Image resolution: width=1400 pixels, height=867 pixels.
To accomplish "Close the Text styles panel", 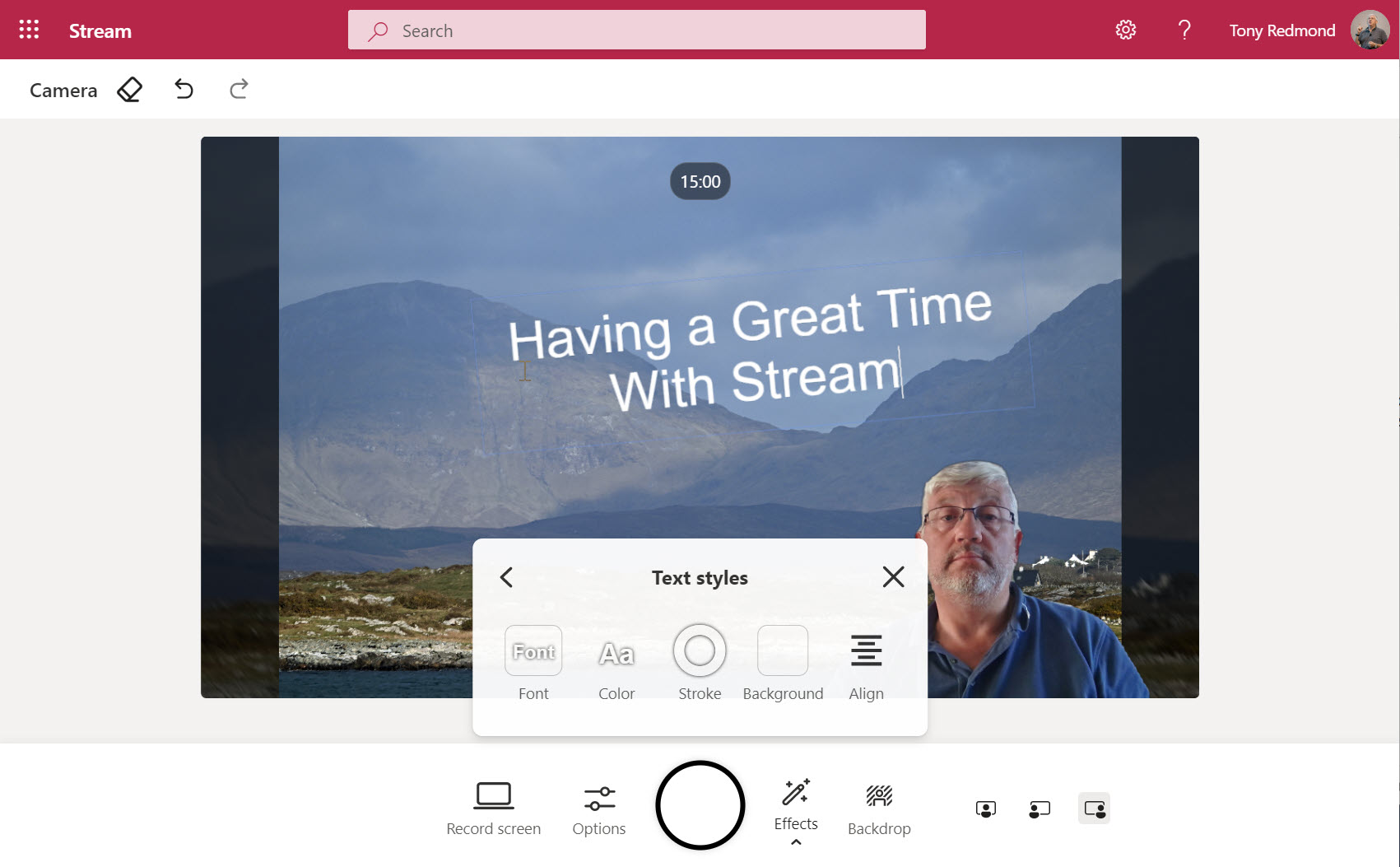I will click(893, 577).
